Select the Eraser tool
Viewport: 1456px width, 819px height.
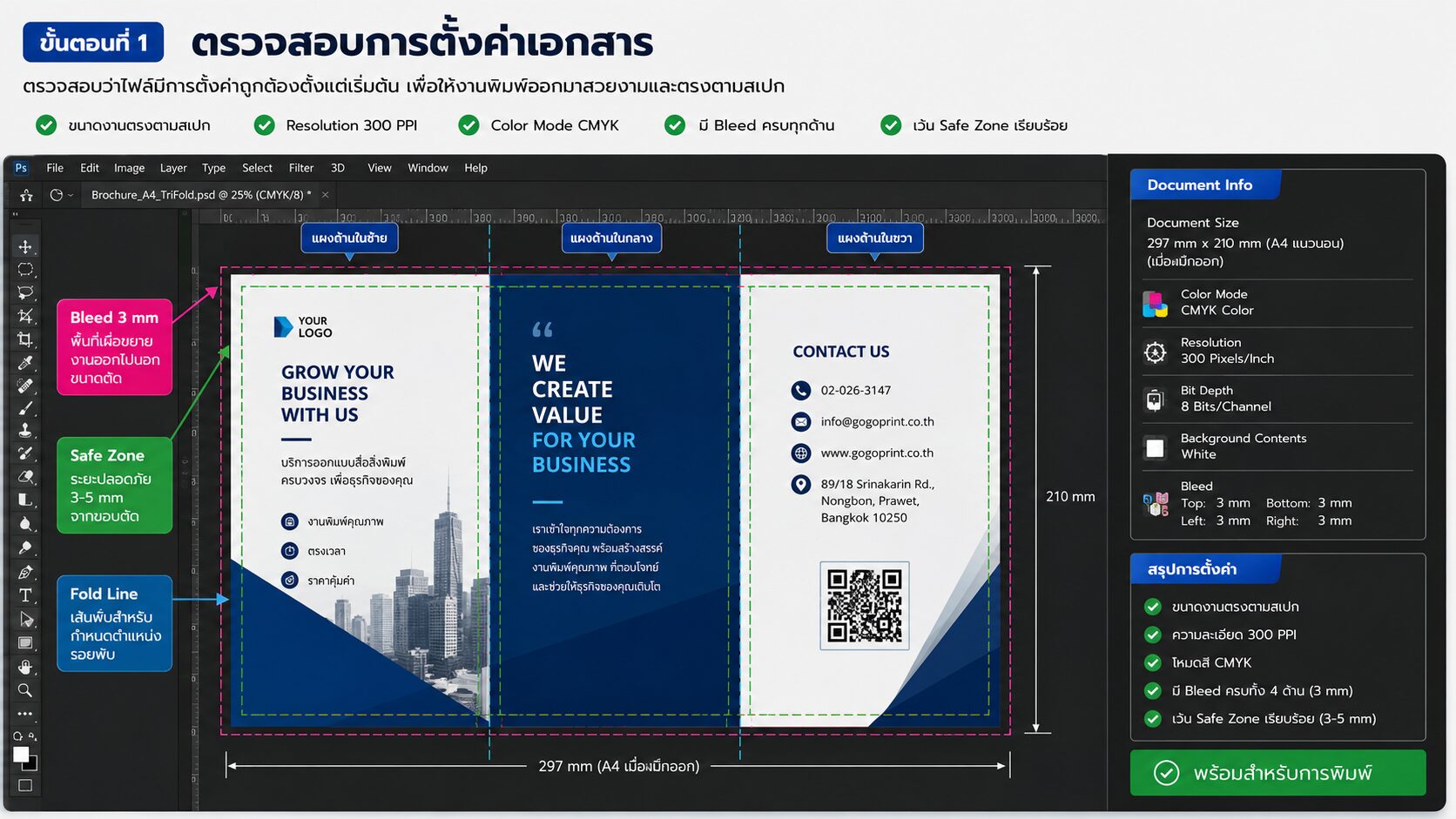(25, 477)
